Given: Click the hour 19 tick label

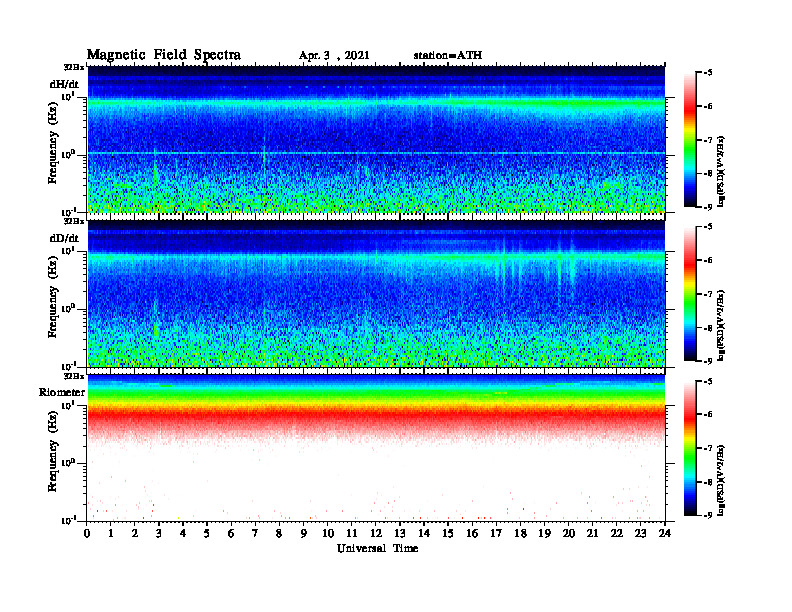Looking at the screenshot, I should [544, 534].
